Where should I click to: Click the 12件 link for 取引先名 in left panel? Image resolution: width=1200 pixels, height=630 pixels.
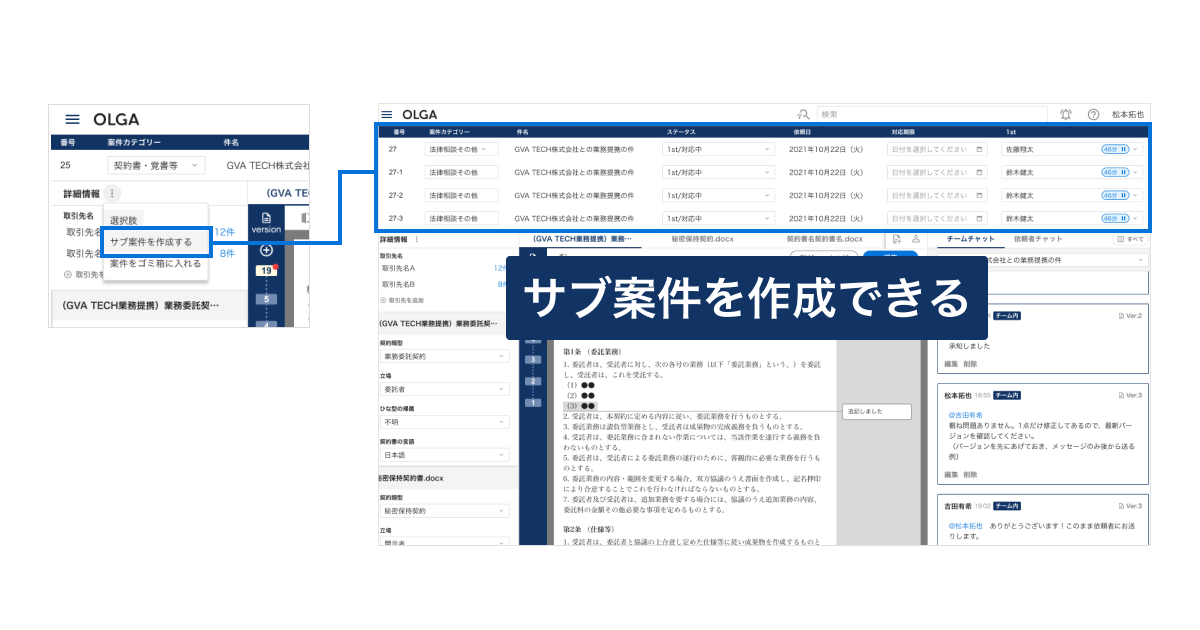point(224,231)
